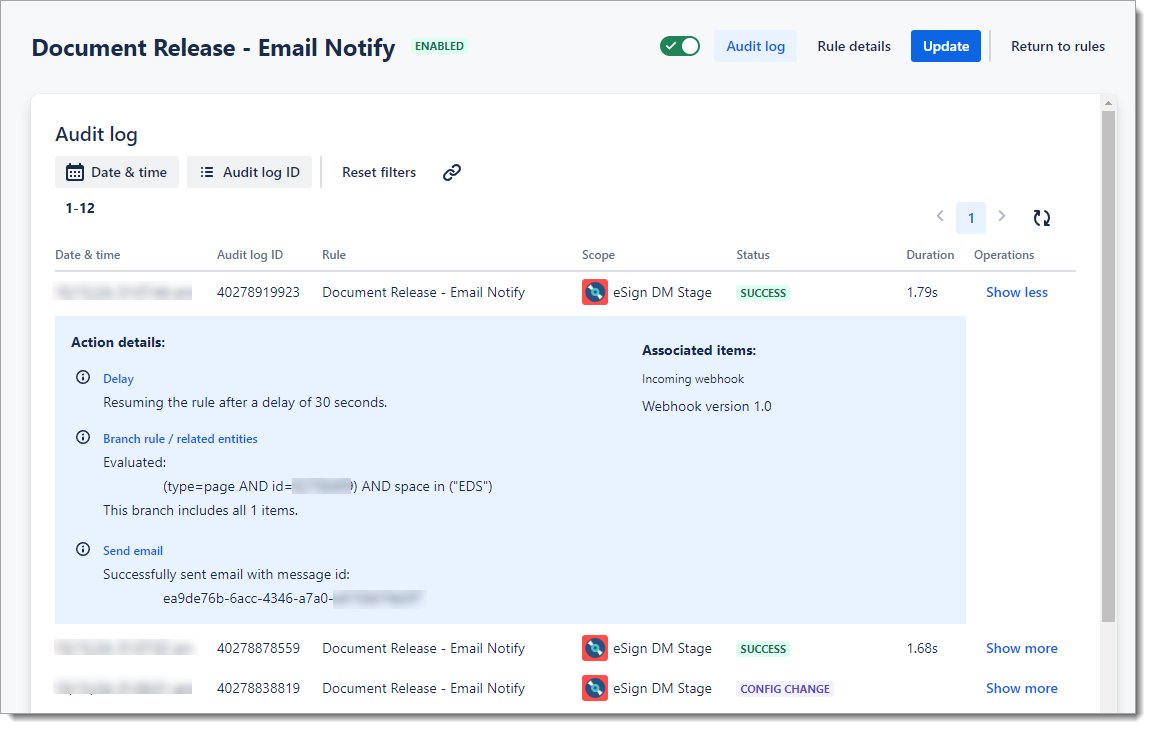Expand audit entry 40278878559 with Show more

pyautogui.click(x=1021, y=648)
